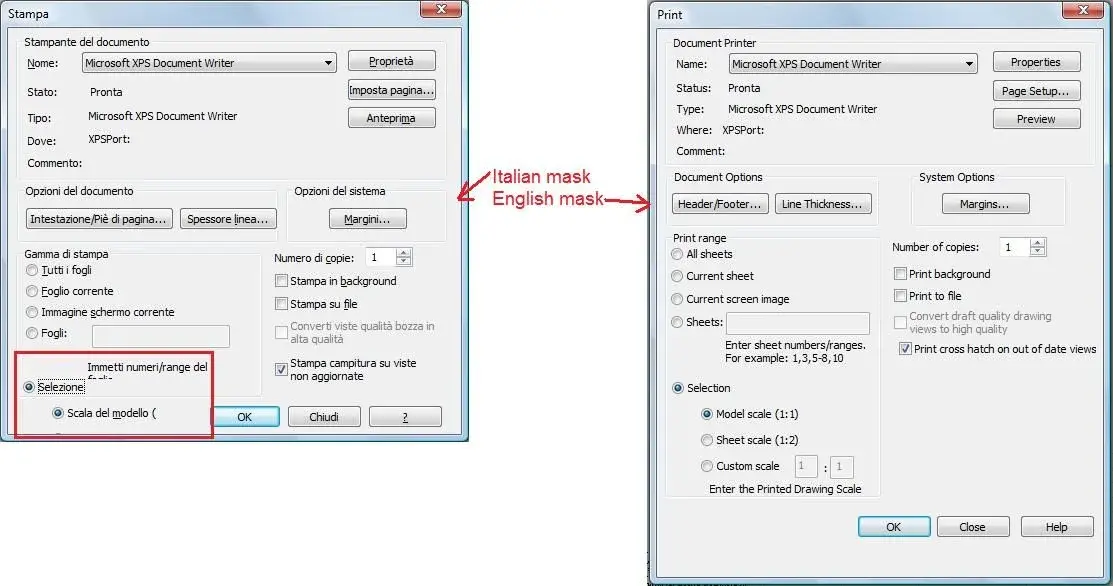Click Page Setup button

click(1036, 91)
